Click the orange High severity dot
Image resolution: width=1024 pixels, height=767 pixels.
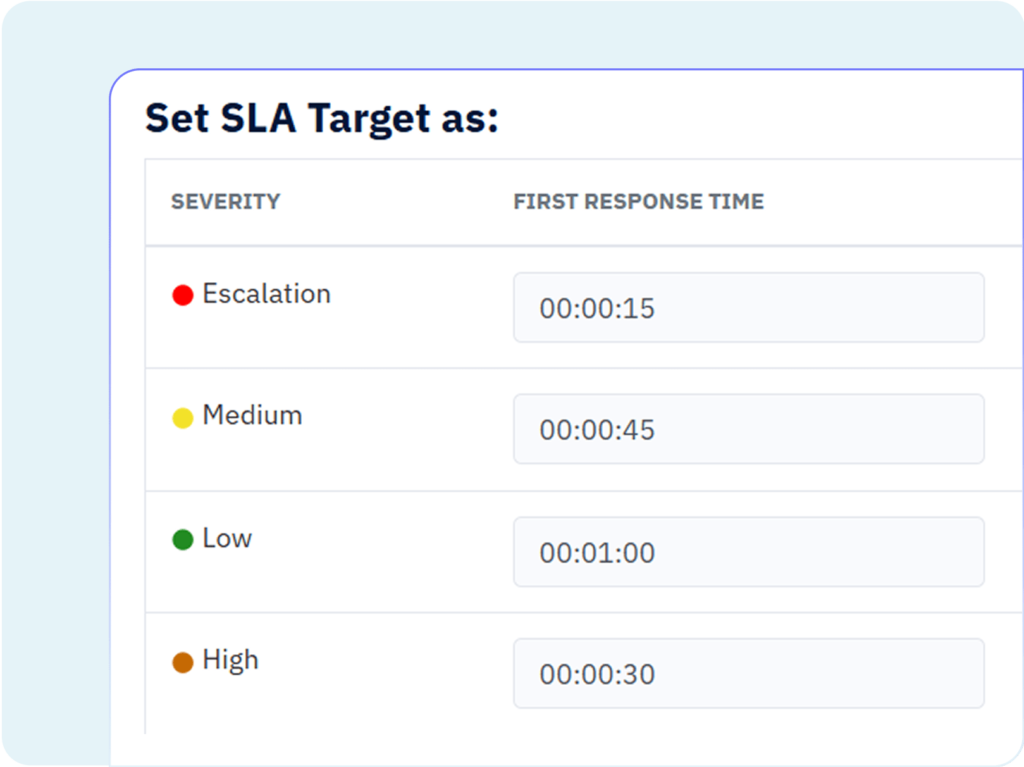[x=182, y=662]
